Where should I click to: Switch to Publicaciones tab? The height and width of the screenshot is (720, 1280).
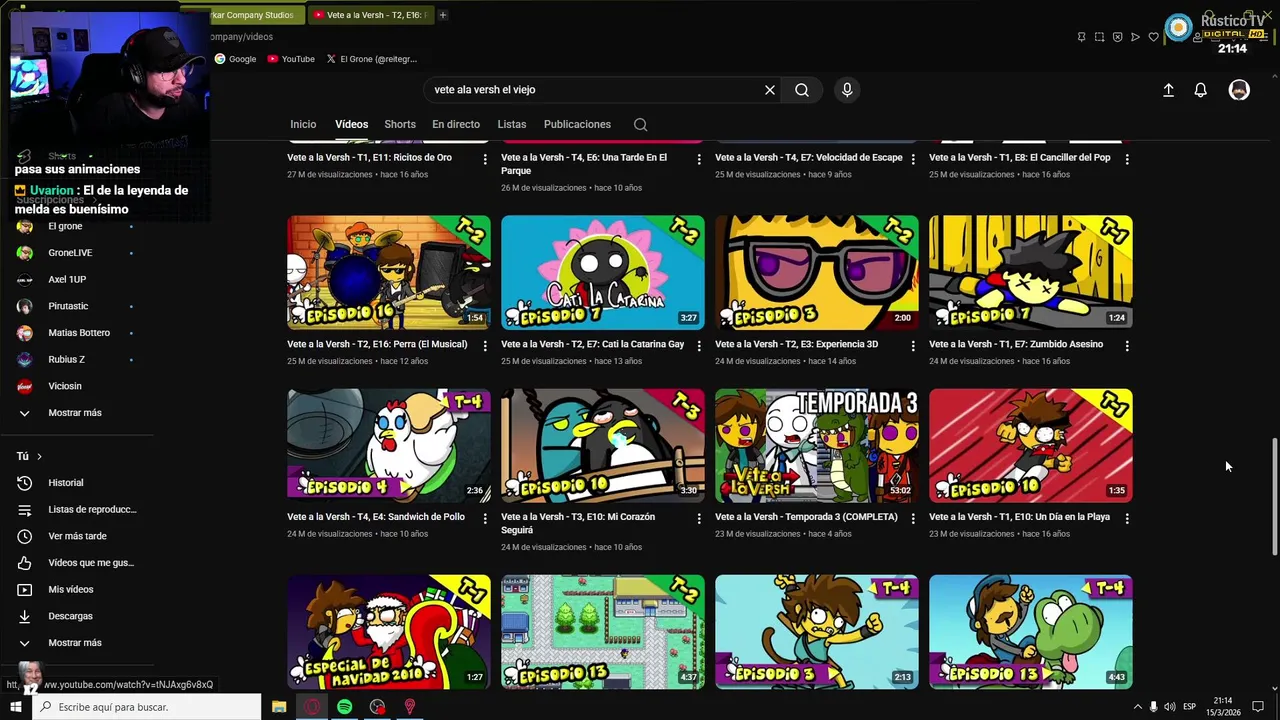pyautogui.click(x=577, y=125)
